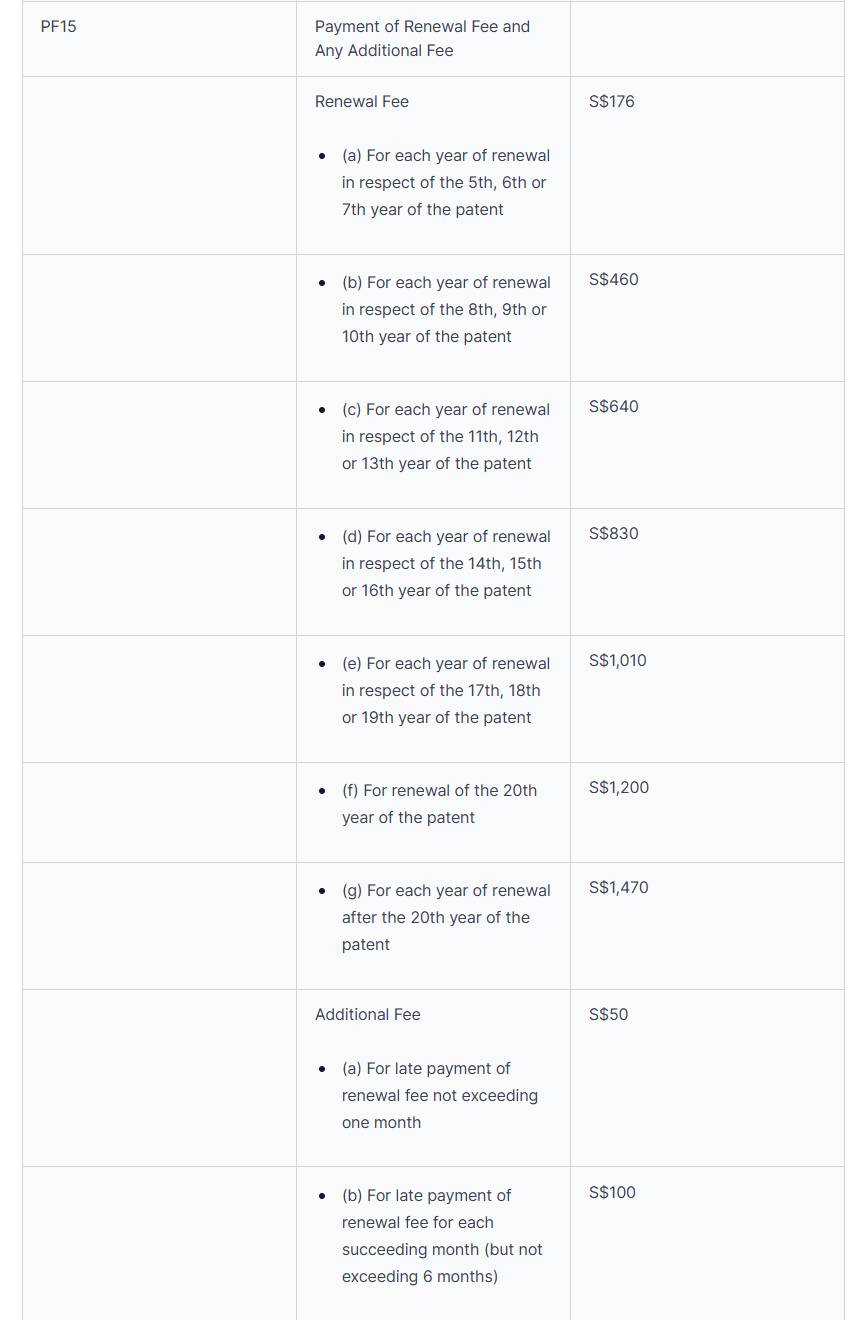Click the 8th, 9th or 10th year item
Image resolution: width=867 pixels, height=1320 pixels.
click(x=445, y=310)
